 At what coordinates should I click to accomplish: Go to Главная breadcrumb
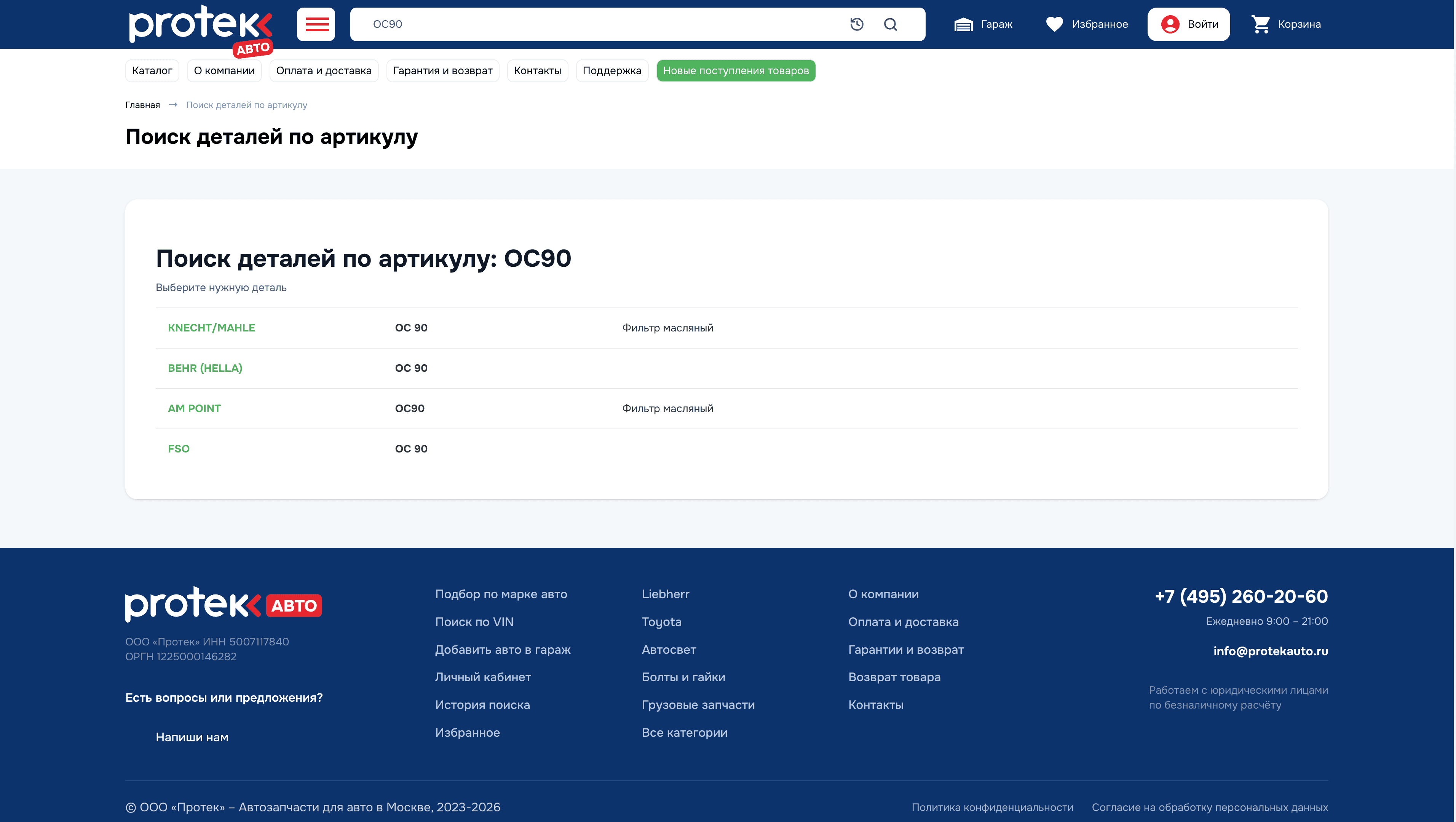tap(142, 105)
